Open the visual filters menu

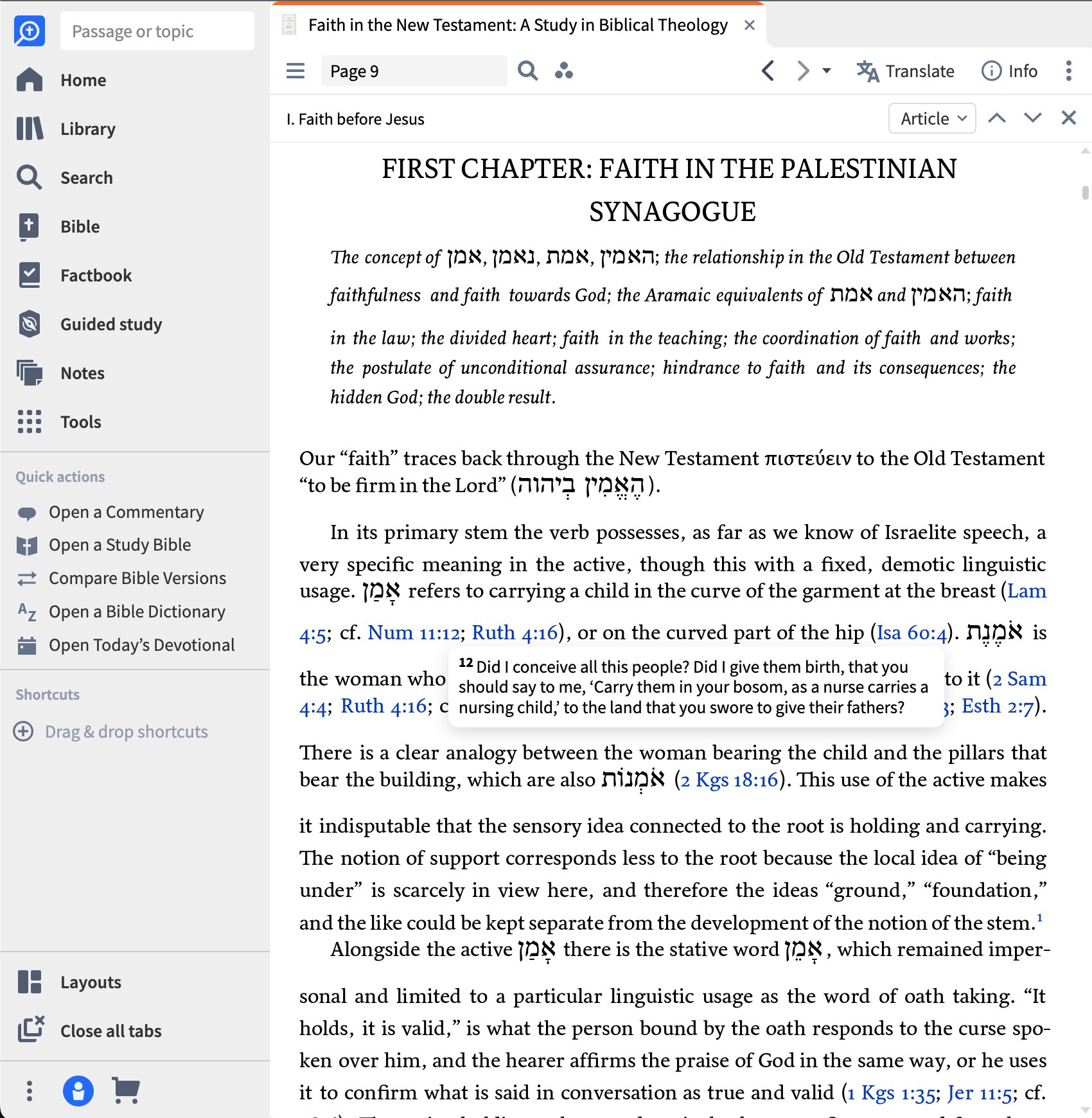(565, 71)
